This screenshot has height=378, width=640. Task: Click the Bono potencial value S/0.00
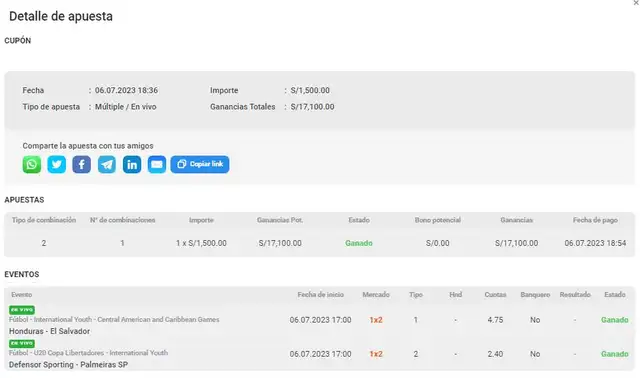point(438,243)
